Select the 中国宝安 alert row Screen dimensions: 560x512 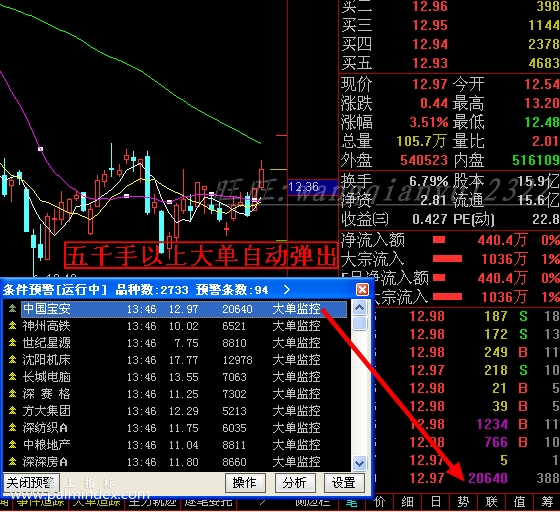coord(184,309)
